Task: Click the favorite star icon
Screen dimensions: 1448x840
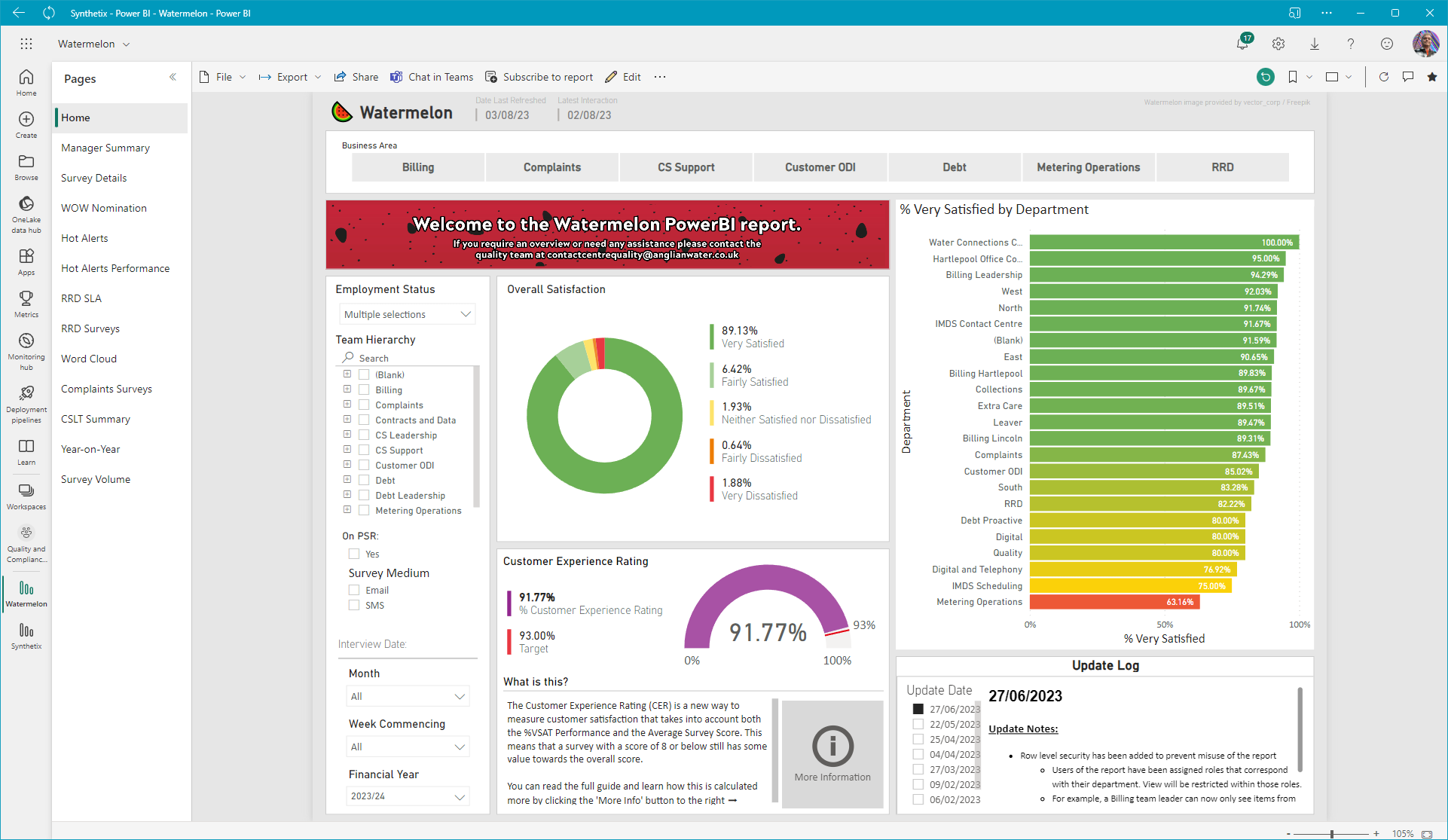Action: click(1432, 77)
